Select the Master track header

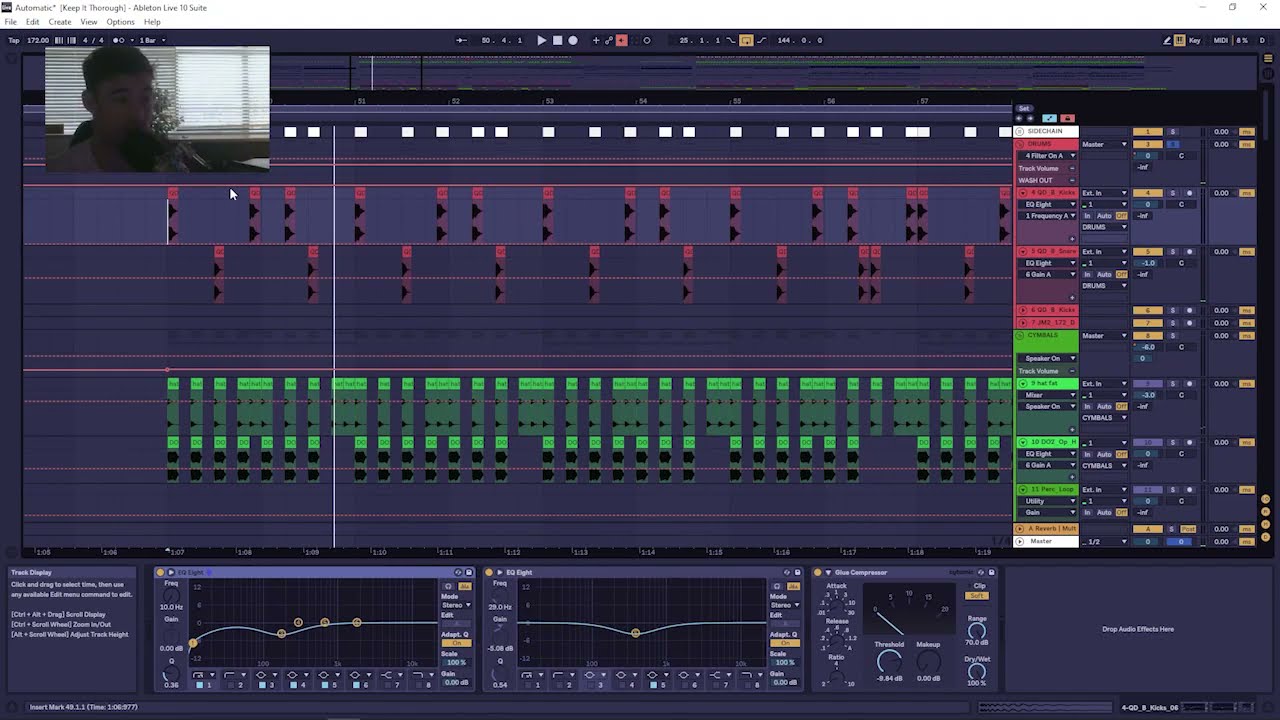tap(1047, 541)
